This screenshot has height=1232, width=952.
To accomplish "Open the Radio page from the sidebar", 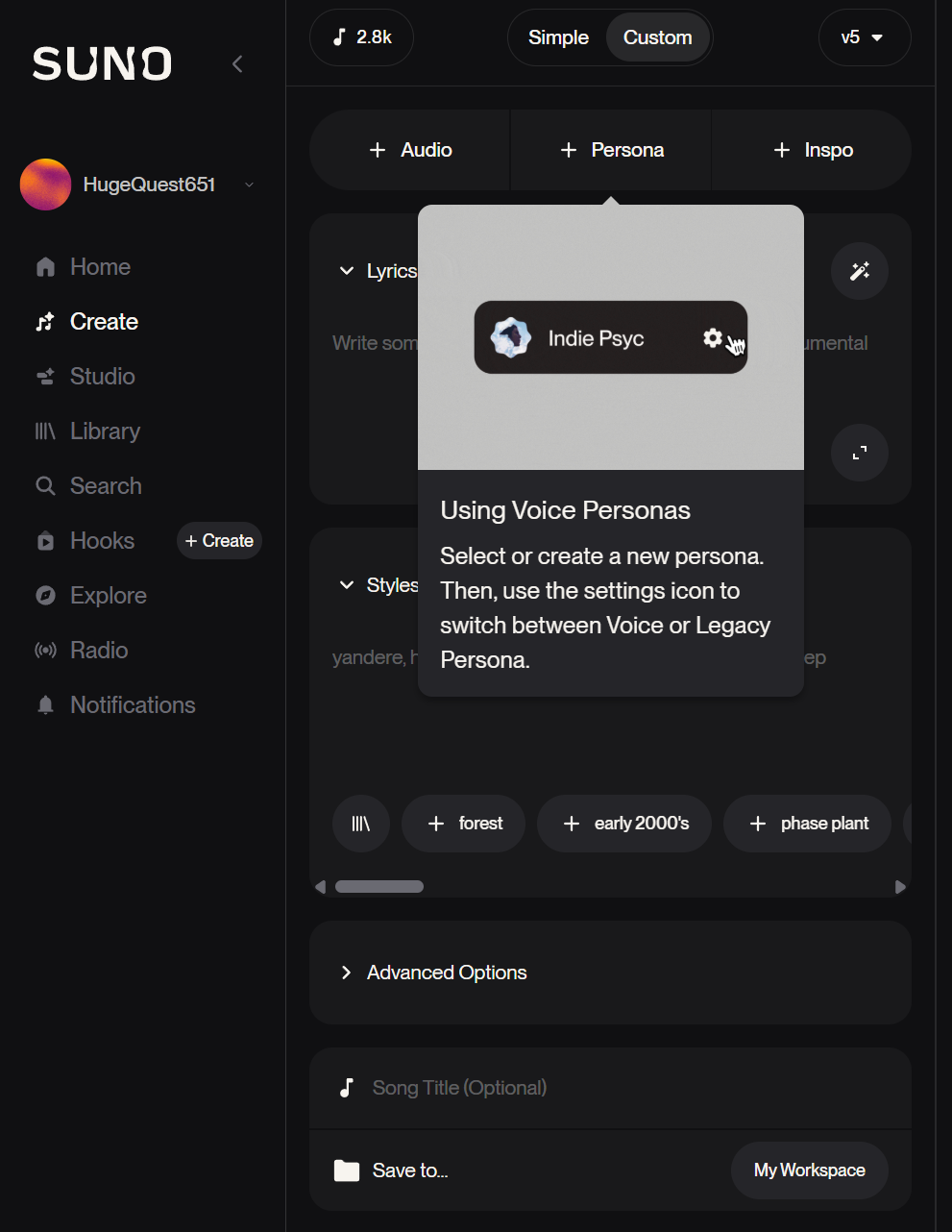I will click(98, 651).
